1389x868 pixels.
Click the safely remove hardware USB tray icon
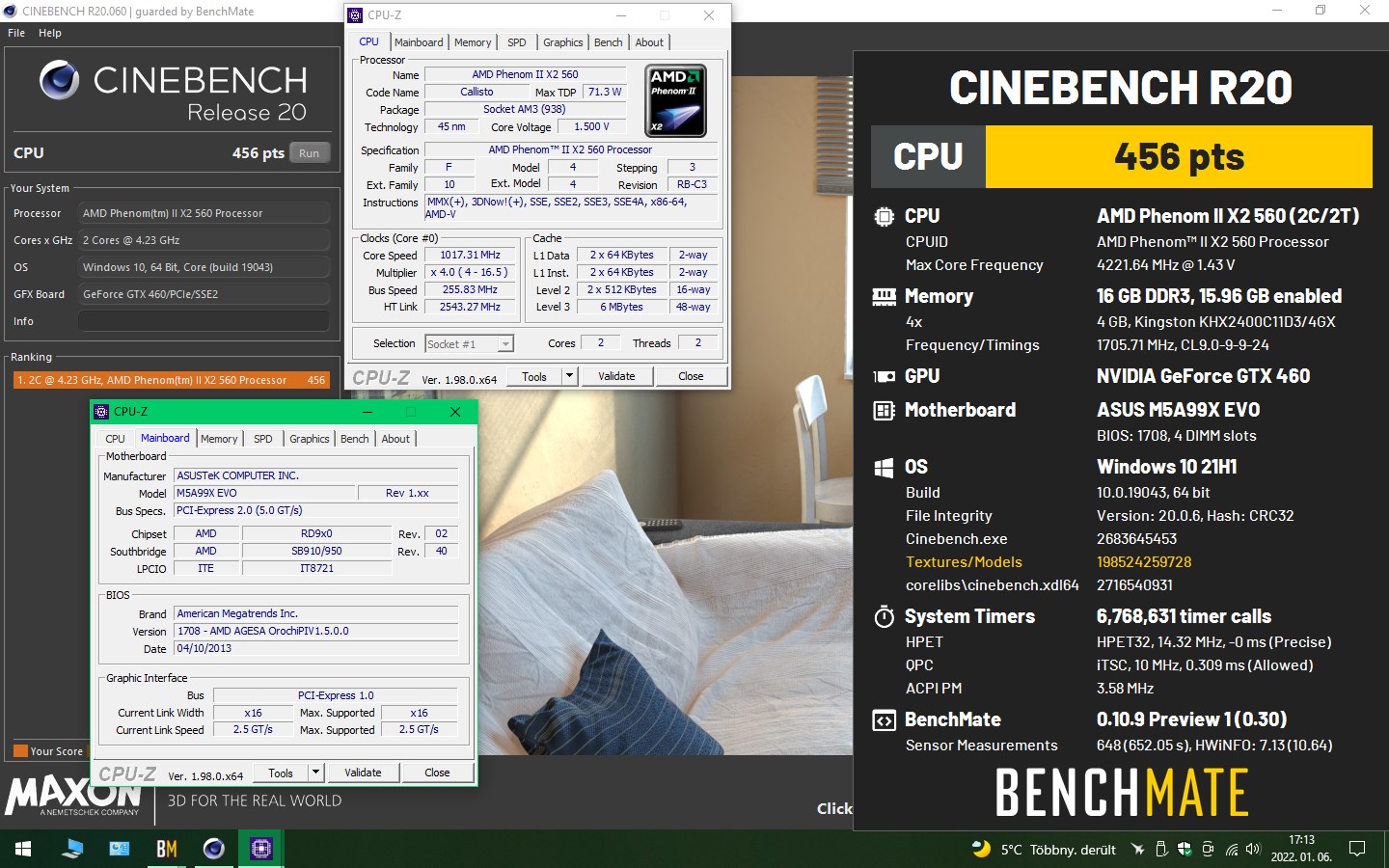pyautogui.click(x=1161, y=850)
